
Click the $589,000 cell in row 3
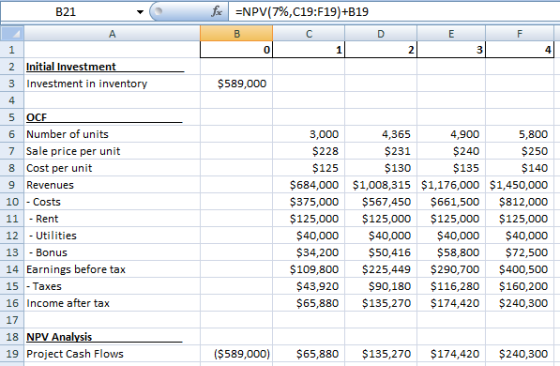pyautogui.click(x=236, y=84)
